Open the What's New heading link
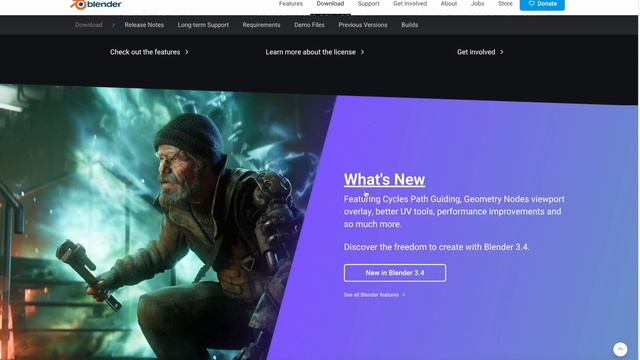The width and height of the screenshot is (640, 360). point(384,180)
